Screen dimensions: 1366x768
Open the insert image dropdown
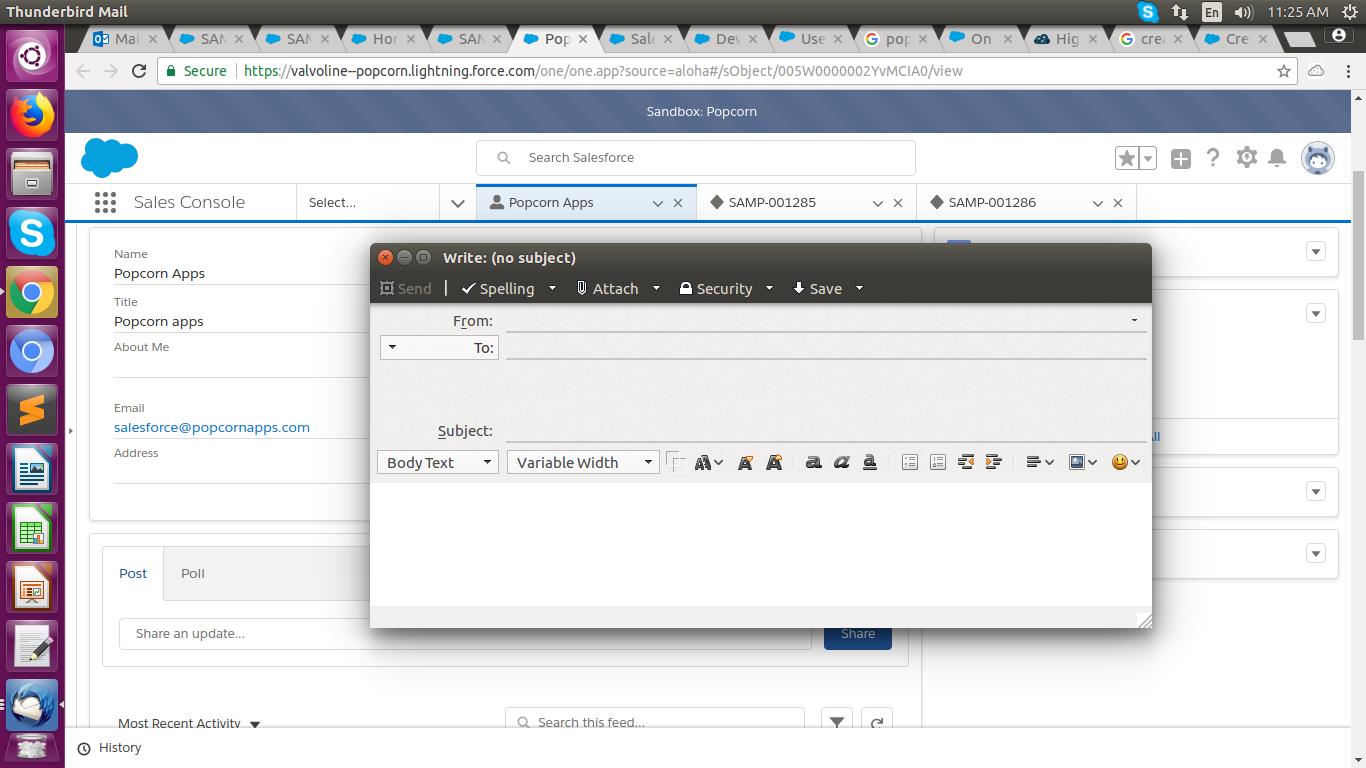(1083, 462)
